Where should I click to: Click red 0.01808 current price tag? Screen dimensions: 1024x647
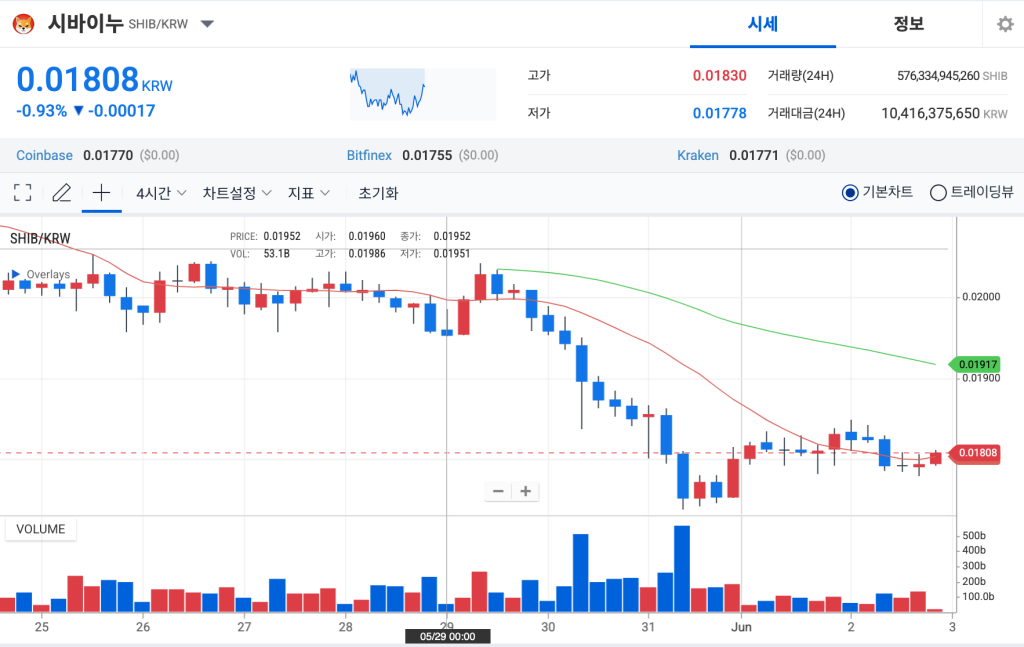(975, 452)
